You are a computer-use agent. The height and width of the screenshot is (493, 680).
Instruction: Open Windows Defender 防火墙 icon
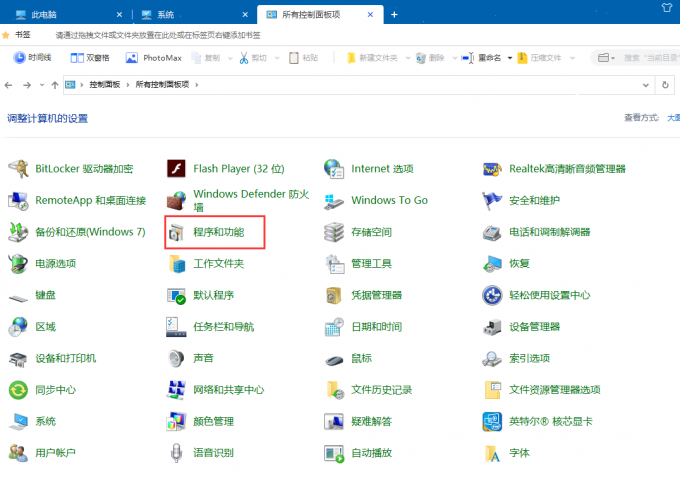coord(176,200)
